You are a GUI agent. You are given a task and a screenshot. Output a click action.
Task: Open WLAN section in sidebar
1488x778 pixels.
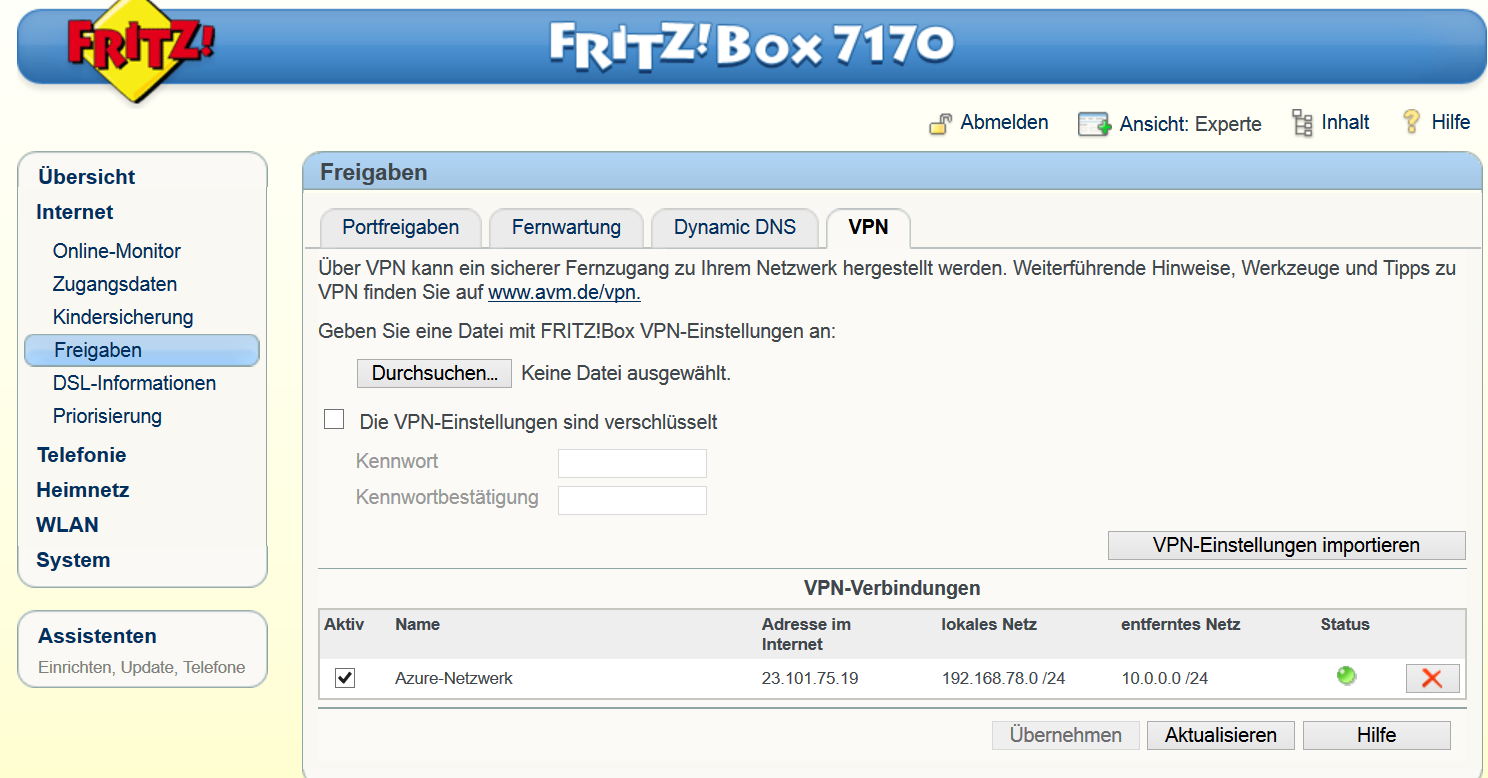coord(67,525)
